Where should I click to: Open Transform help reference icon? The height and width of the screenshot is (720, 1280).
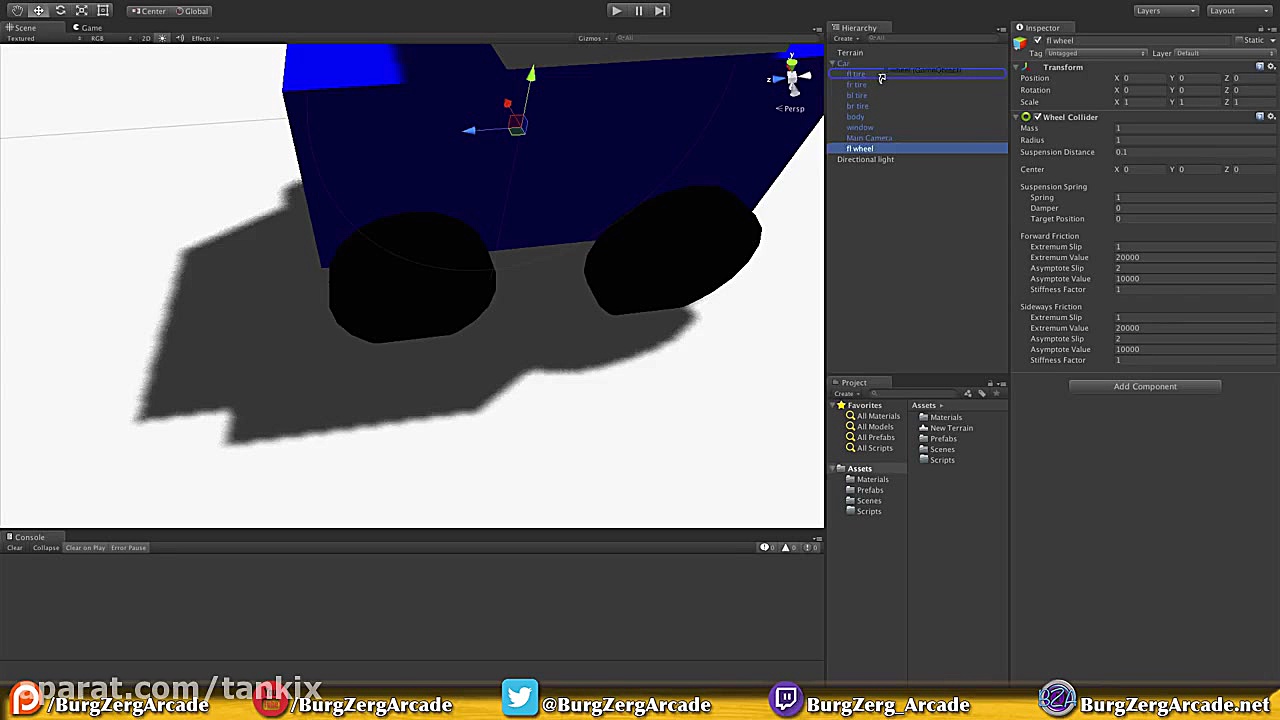1260,67
